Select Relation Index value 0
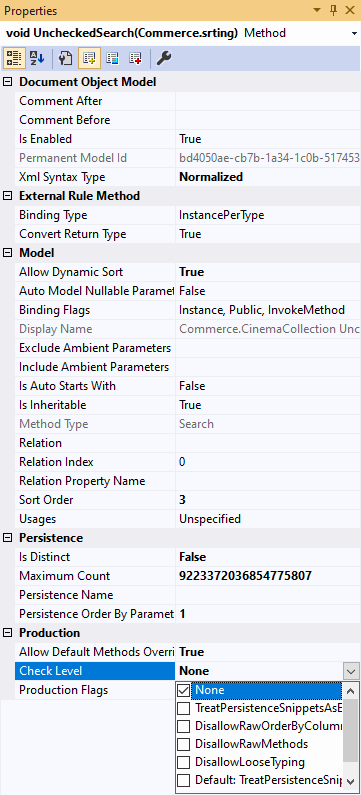The width and height of the screenshot is (361, 795). click(x=268, y=462)
